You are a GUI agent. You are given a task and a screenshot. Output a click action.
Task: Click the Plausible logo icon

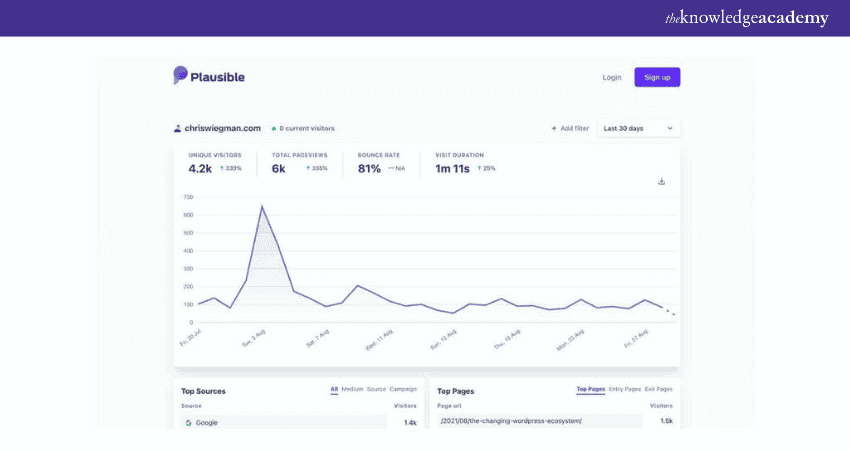(180, 76)
